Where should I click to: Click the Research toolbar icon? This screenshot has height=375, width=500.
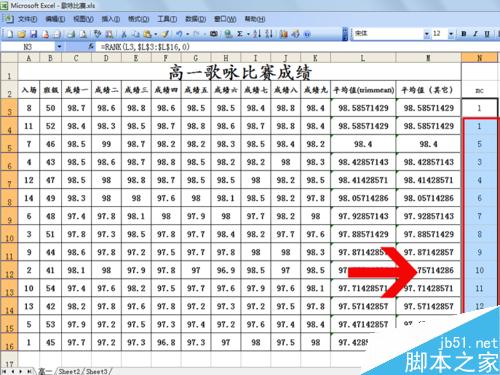tap(109, 34)
